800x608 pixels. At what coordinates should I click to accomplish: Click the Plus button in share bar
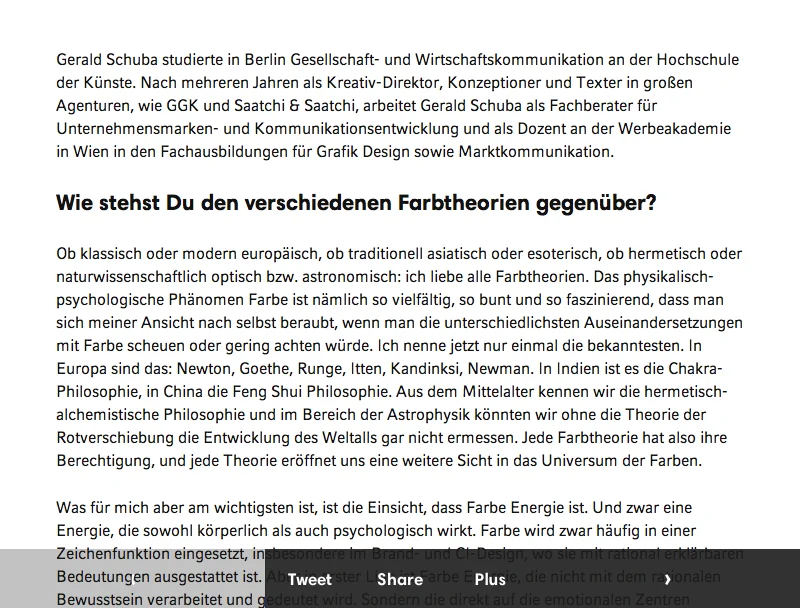click(x=490, y=579)
